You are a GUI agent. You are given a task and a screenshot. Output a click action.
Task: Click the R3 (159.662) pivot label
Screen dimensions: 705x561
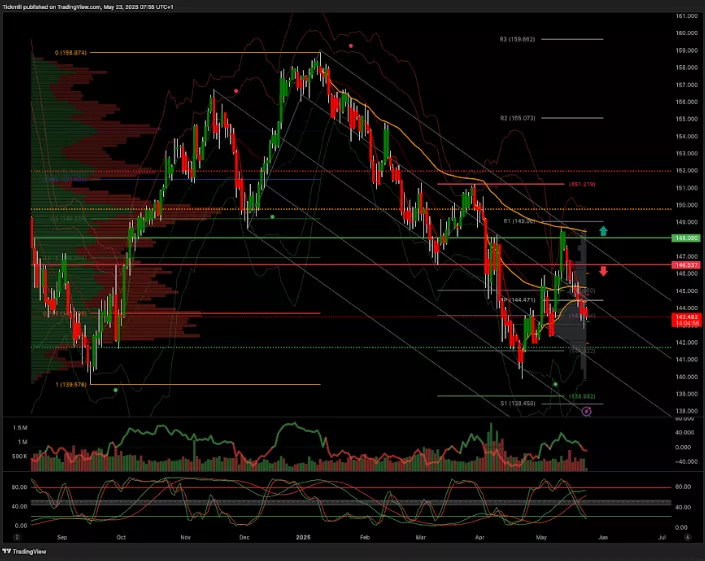pyautogui.click(x=518, y=39)
